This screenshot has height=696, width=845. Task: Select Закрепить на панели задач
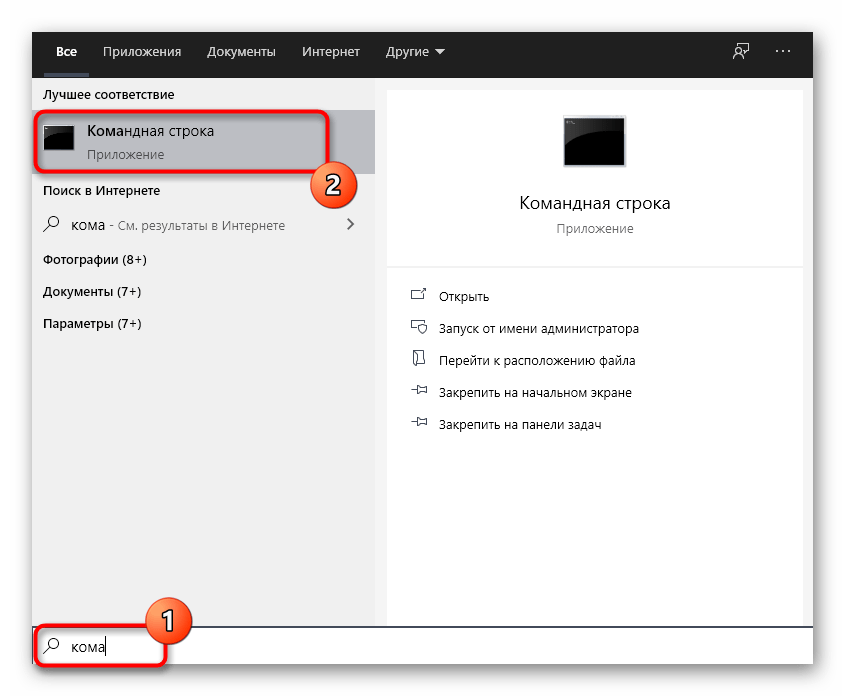click(x=520, y=425)
